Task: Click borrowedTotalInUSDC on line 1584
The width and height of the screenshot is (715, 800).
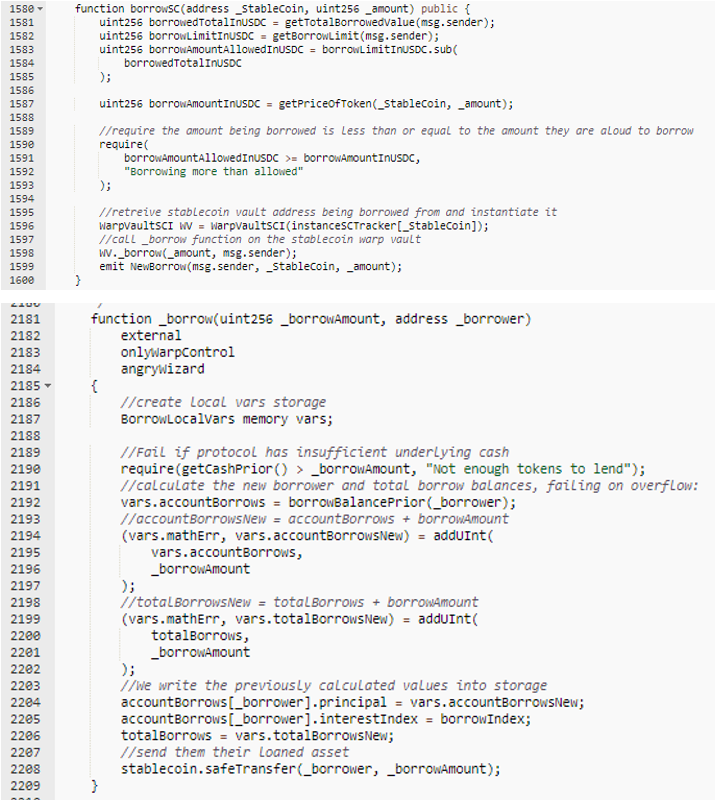Action: point(183,63)
